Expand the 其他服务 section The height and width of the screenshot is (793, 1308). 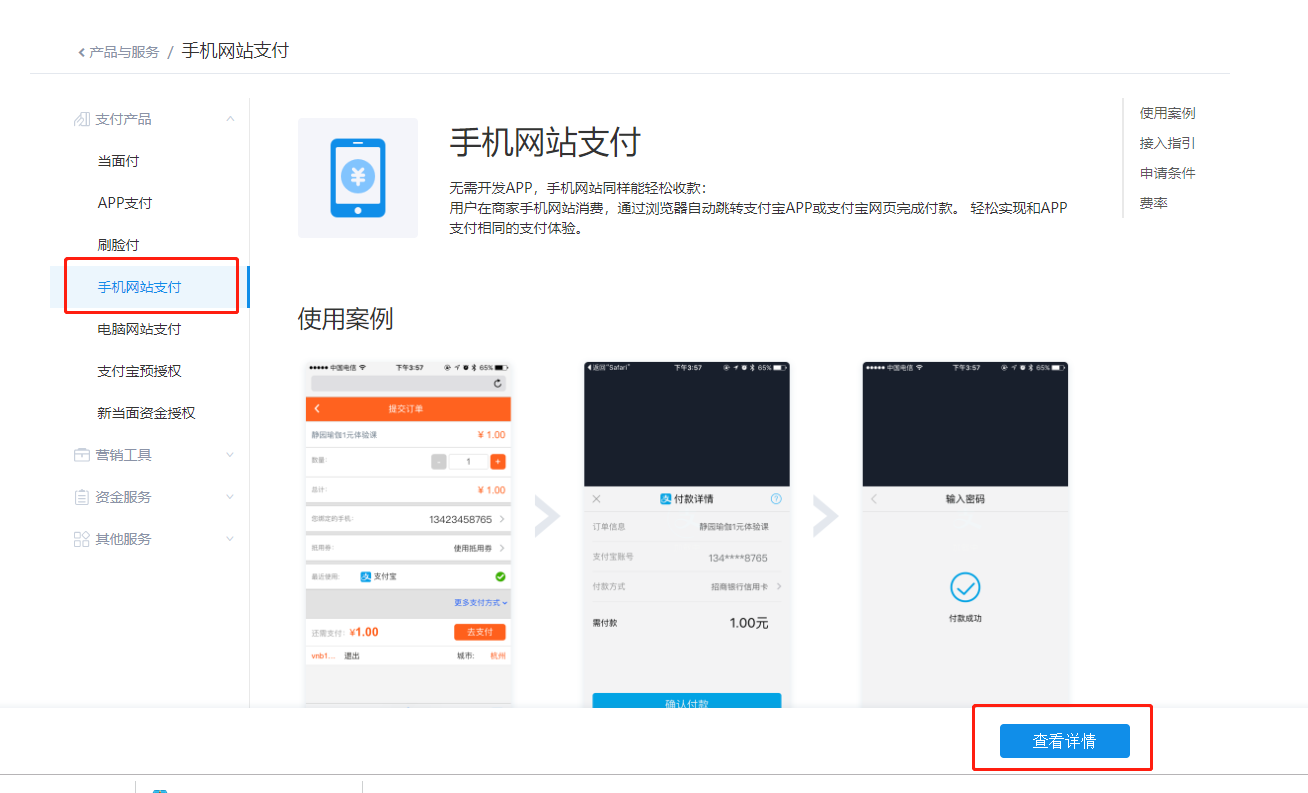230,538
